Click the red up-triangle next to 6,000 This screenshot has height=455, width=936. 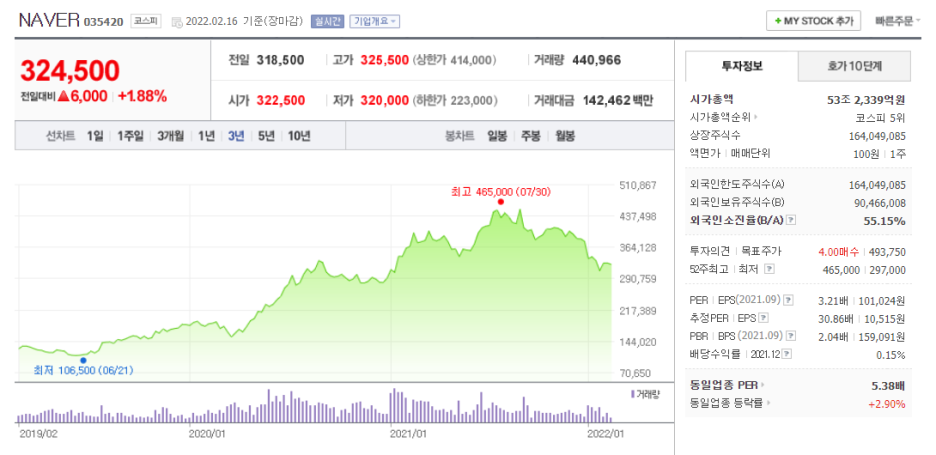63,96
